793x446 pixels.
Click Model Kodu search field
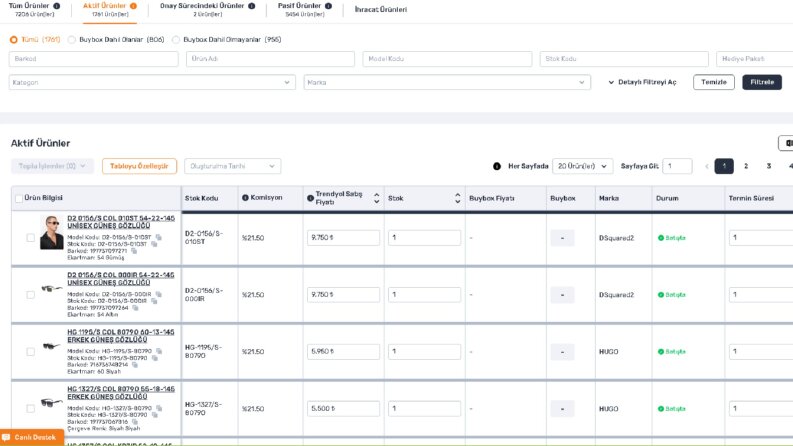447,59
